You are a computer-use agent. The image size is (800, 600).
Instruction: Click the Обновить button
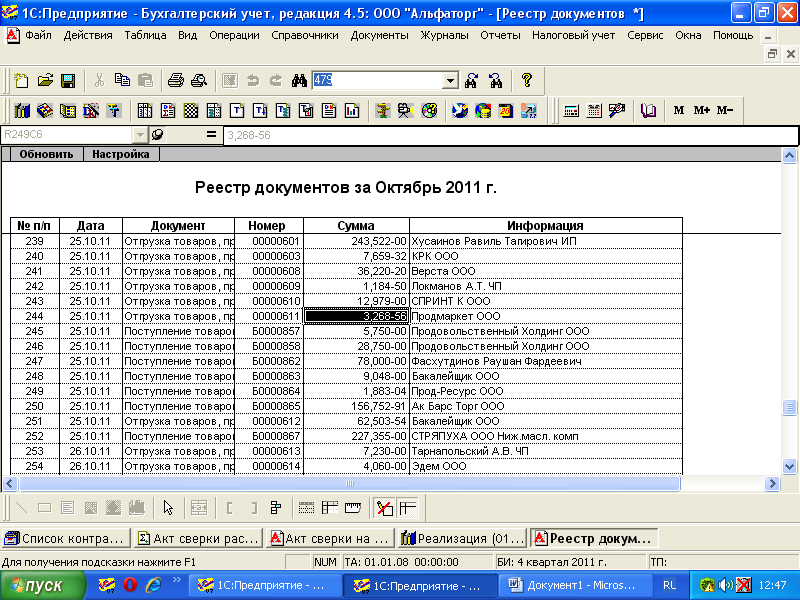coord(46,154)
